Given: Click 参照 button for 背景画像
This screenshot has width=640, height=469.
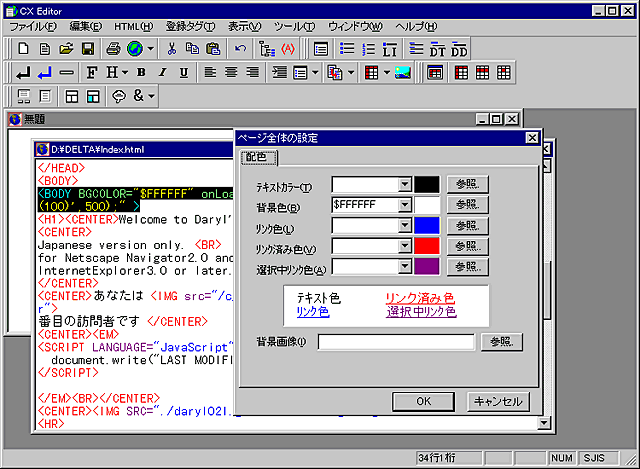Looking at the screenshot, I should click(502, 342).
